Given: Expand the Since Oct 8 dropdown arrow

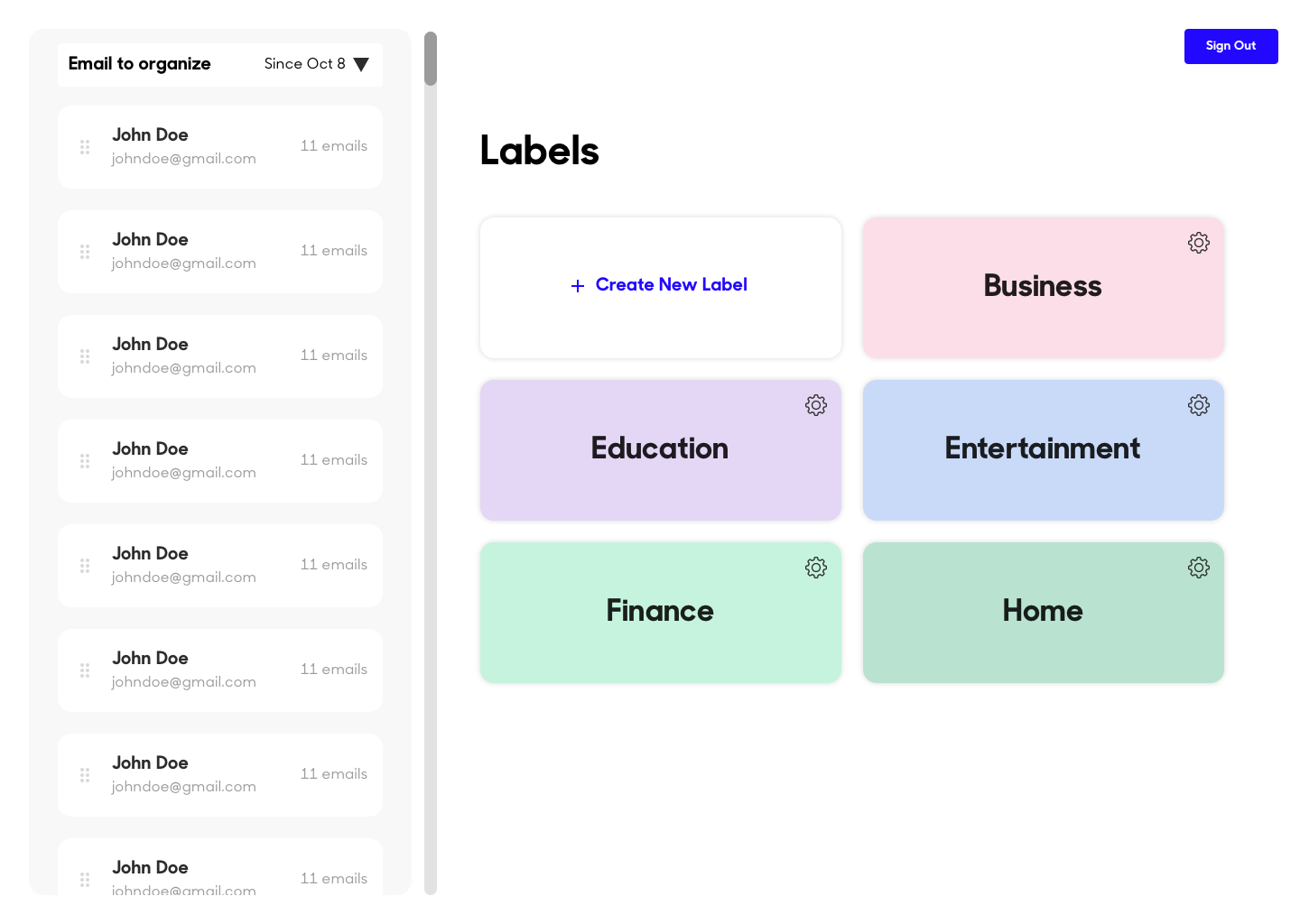Looking at the screenshot, I should click(361, 64).
